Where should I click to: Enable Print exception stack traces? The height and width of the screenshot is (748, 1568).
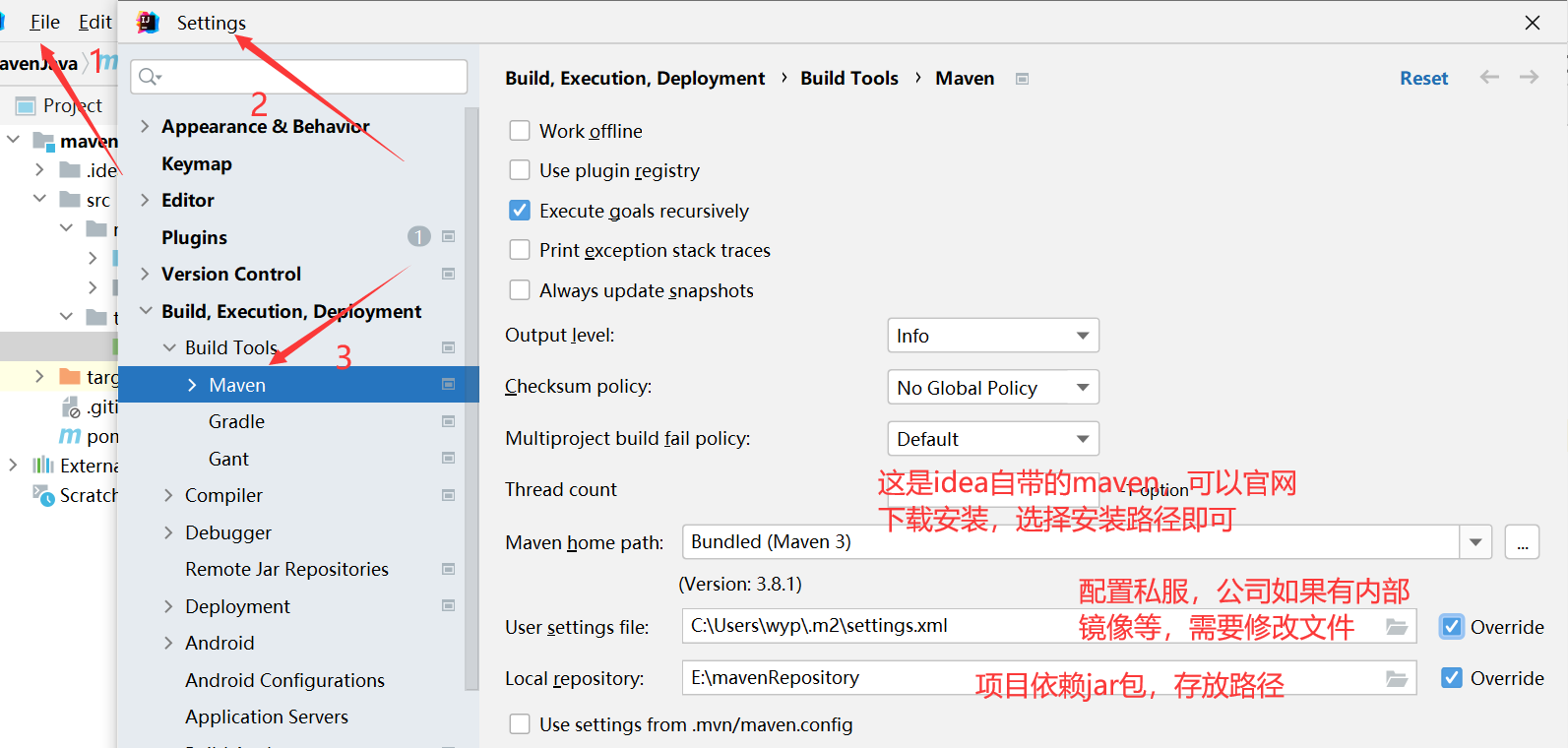pyautogui.click(x=520, y=250)
